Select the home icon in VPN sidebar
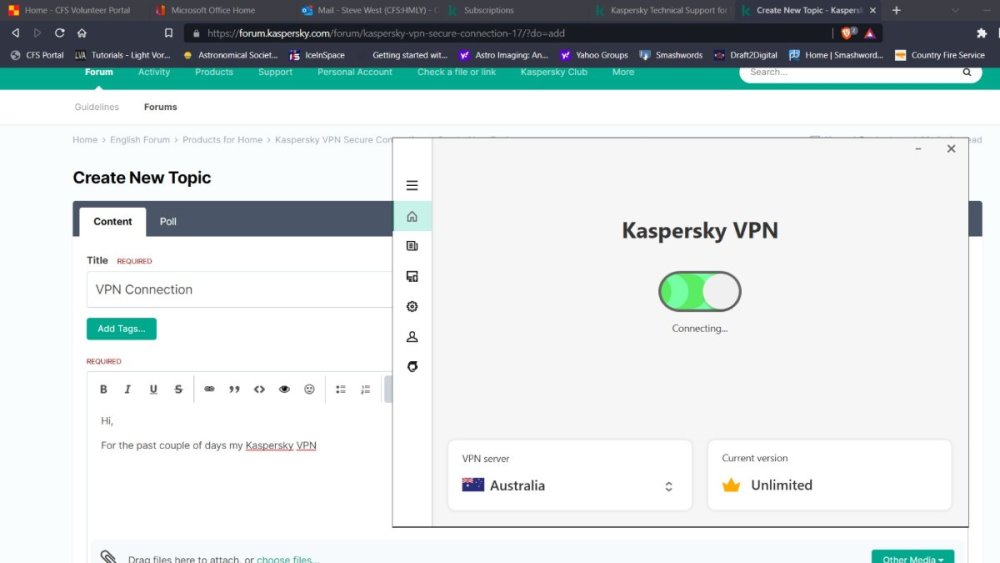 pyautogui.click(x=412, y=217)
